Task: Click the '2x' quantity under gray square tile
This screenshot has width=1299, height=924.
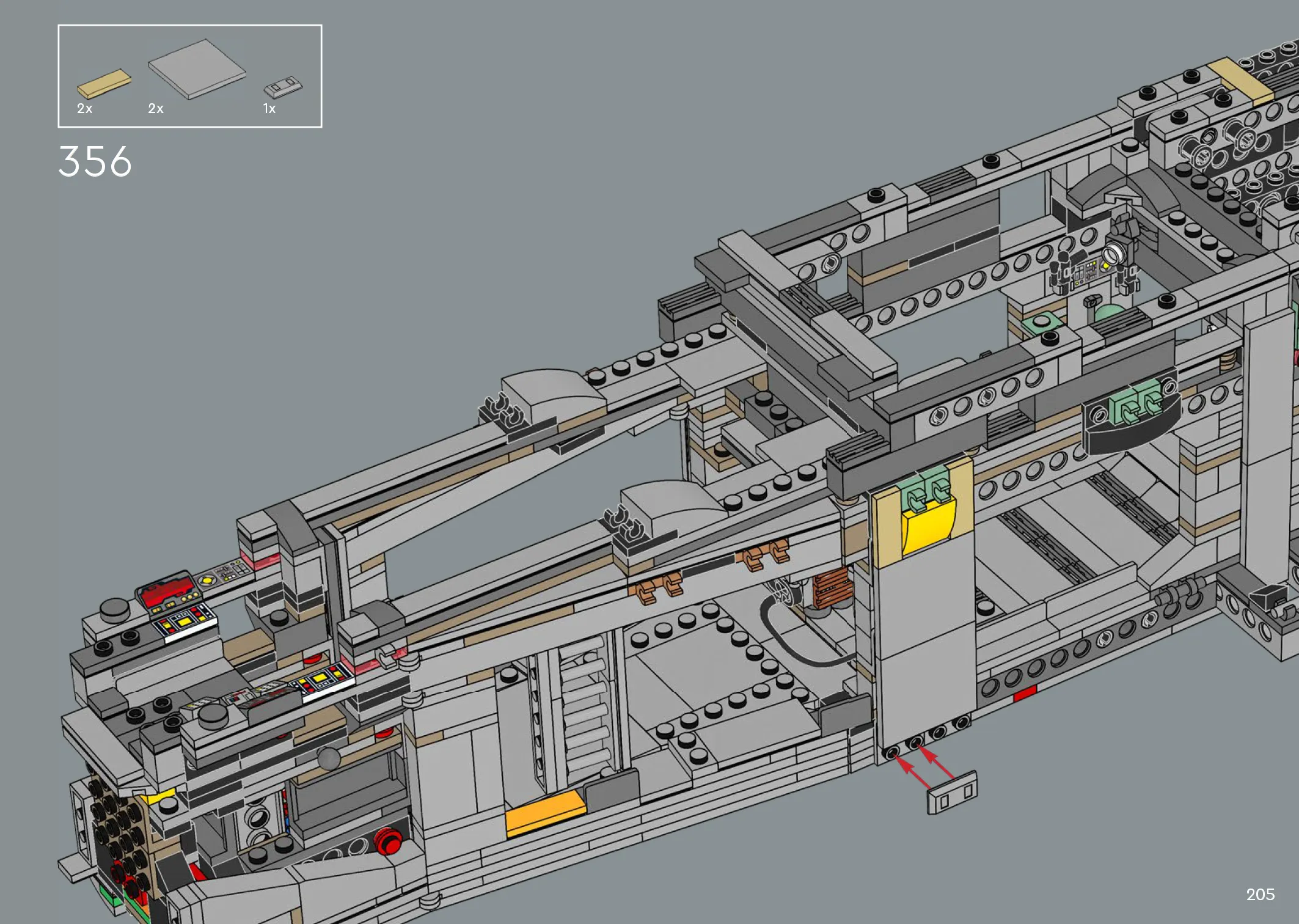Action: coord(156,109)
